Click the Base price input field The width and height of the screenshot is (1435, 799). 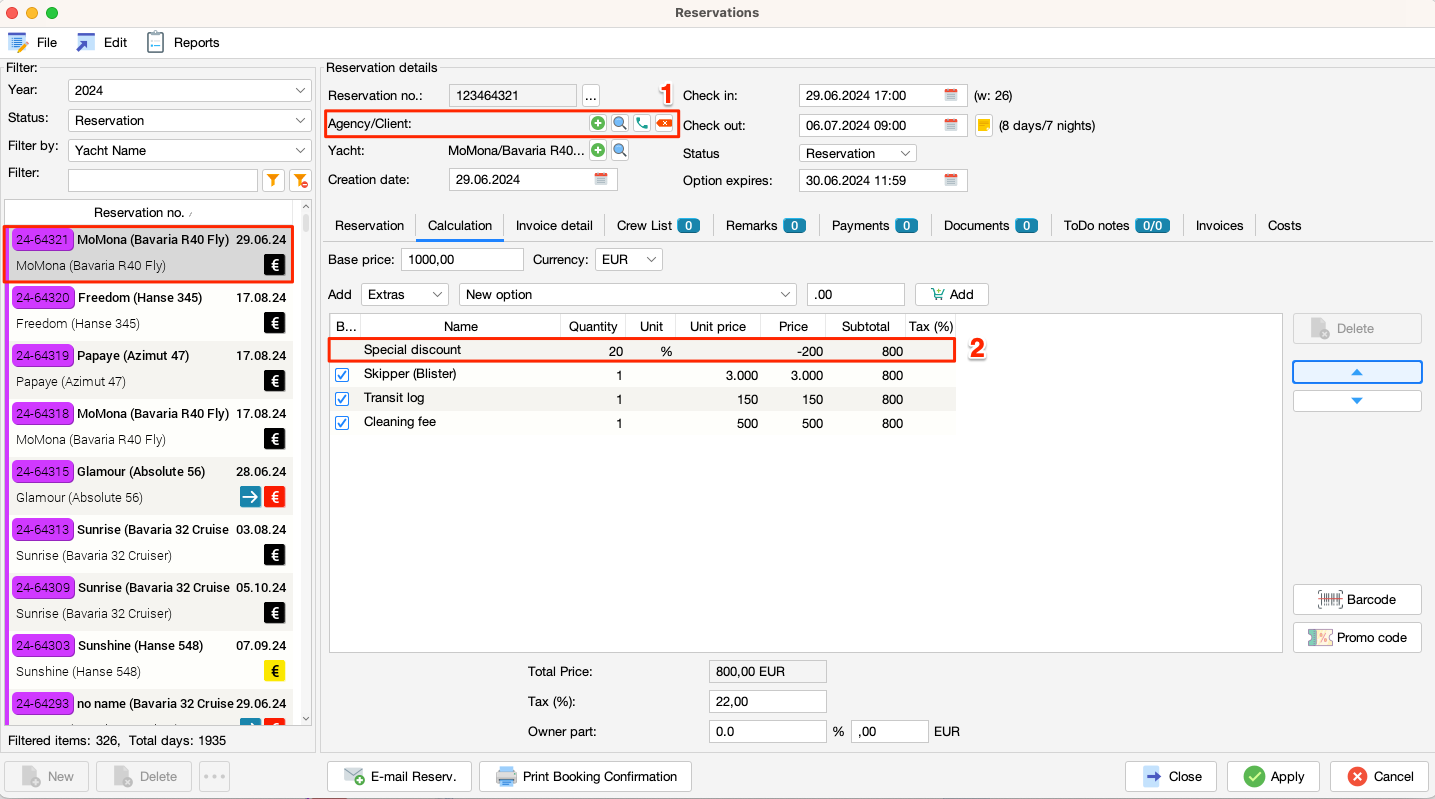(462, 259)
